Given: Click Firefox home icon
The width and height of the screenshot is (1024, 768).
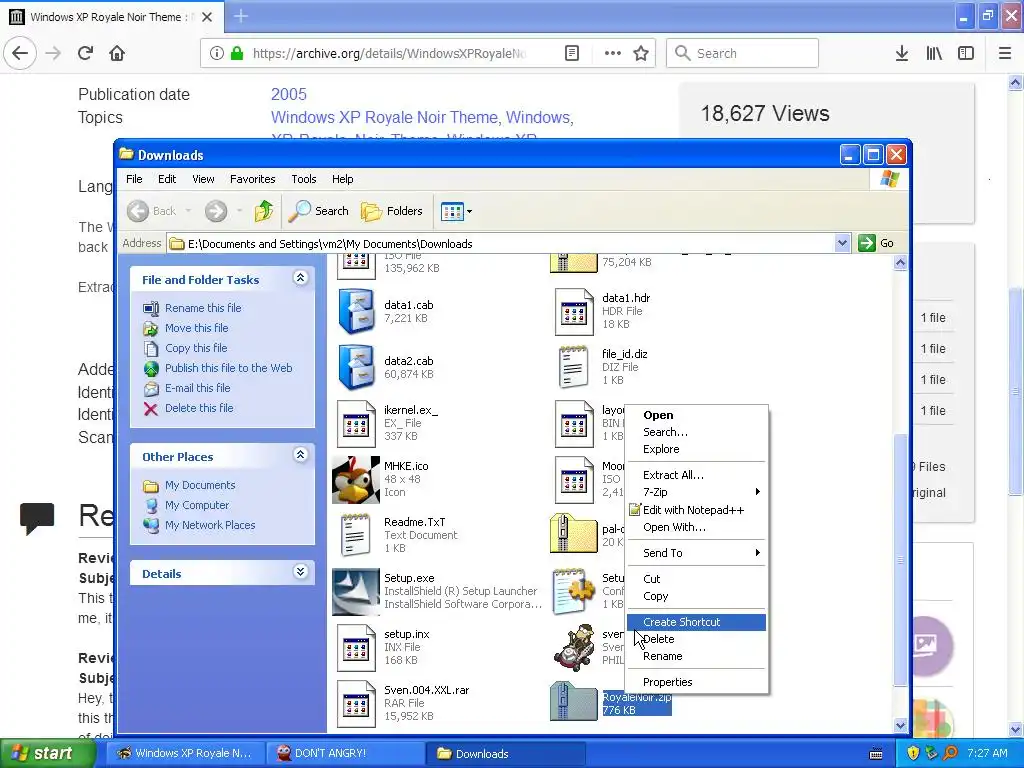Looking at the screenshot, I should coord(117,53).
